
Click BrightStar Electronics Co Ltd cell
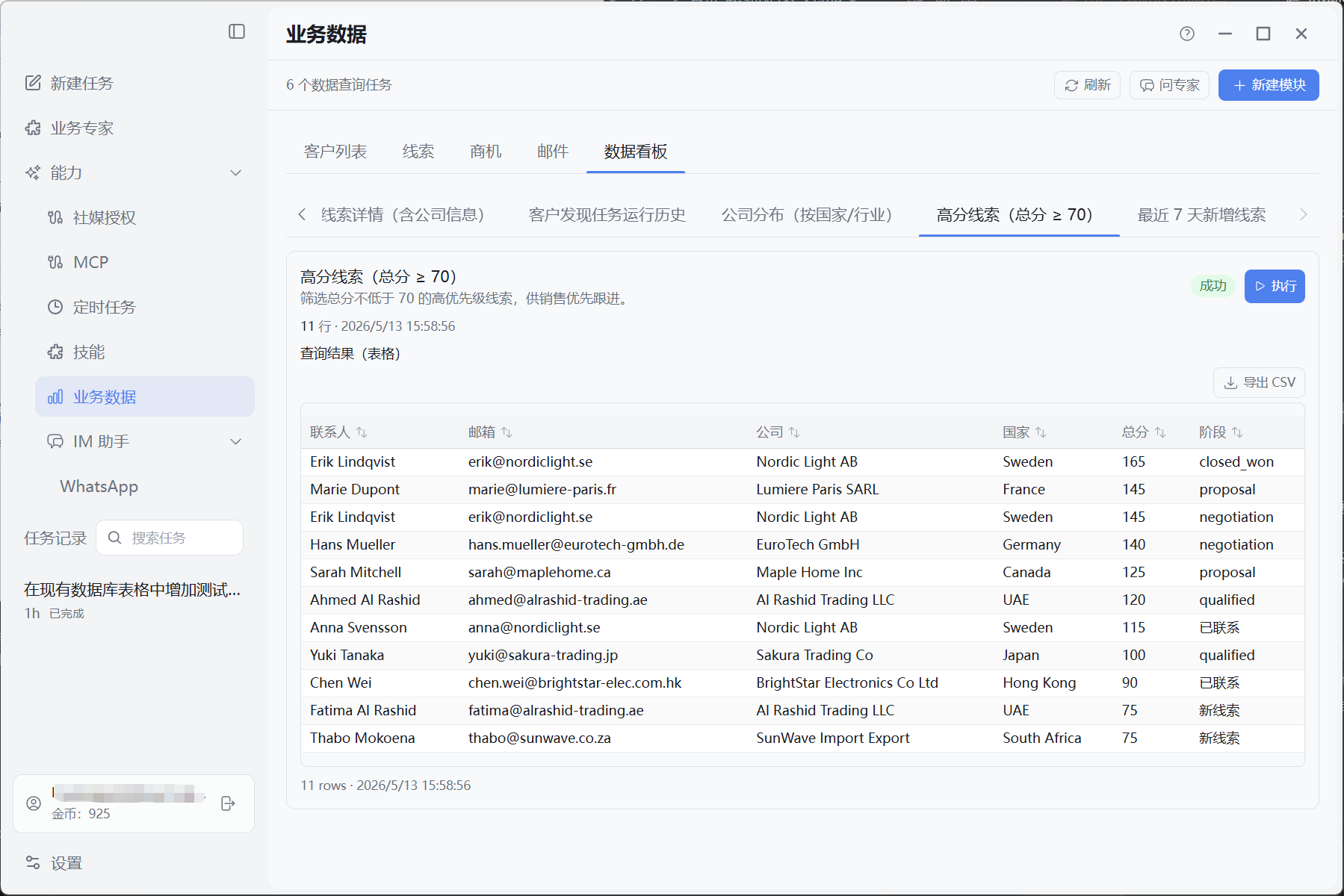[847, 682]
